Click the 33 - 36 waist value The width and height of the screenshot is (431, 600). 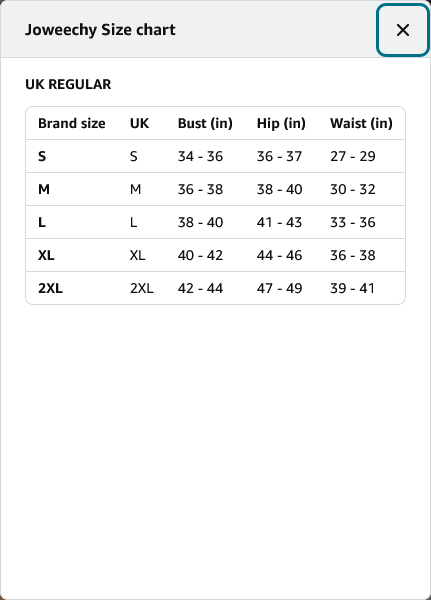pyautogui.click(x=353, y=222)
